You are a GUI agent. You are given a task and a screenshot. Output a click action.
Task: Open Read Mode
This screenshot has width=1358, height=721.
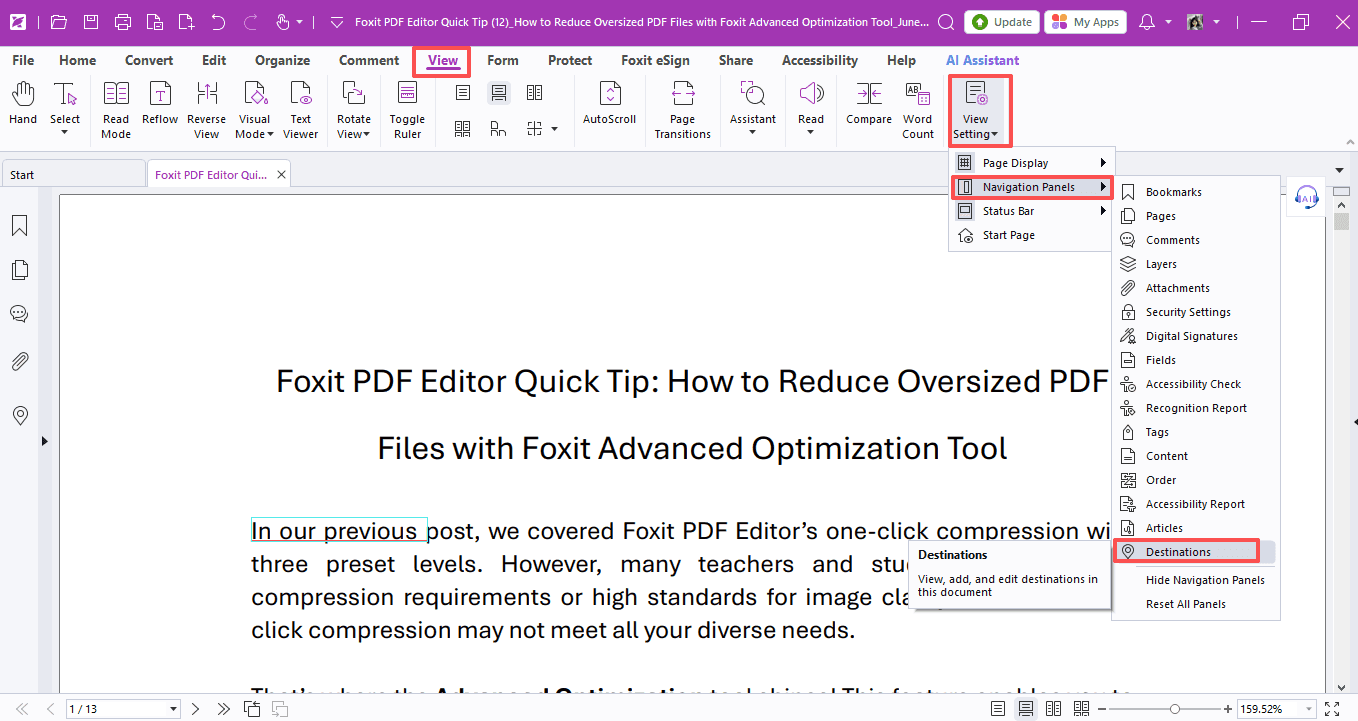116,110
